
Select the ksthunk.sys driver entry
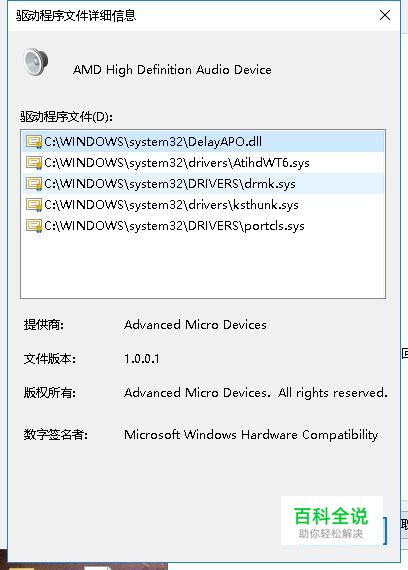(203, 205)
